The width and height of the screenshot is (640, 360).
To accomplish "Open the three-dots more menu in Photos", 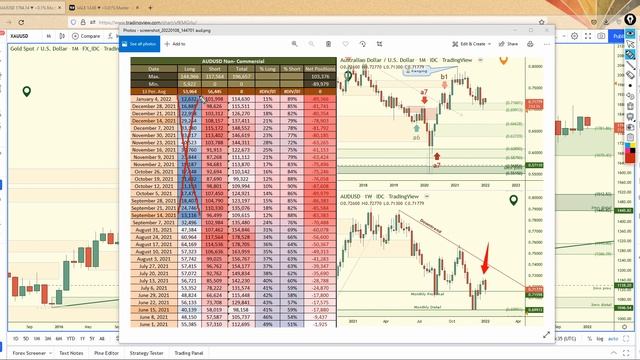I will [x=547, y=44].
